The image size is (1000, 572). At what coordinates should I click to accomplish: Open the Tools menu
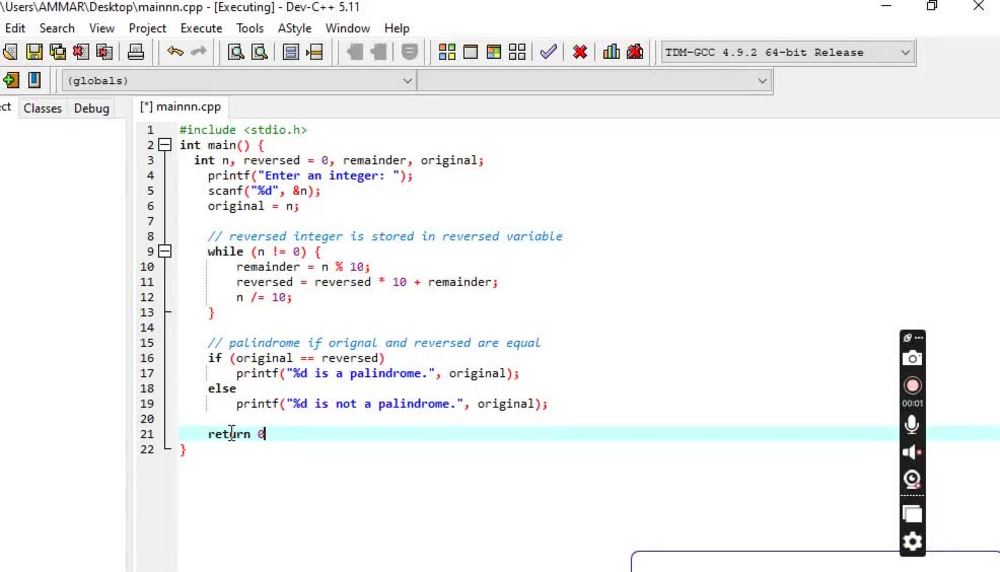click(249, 28)
